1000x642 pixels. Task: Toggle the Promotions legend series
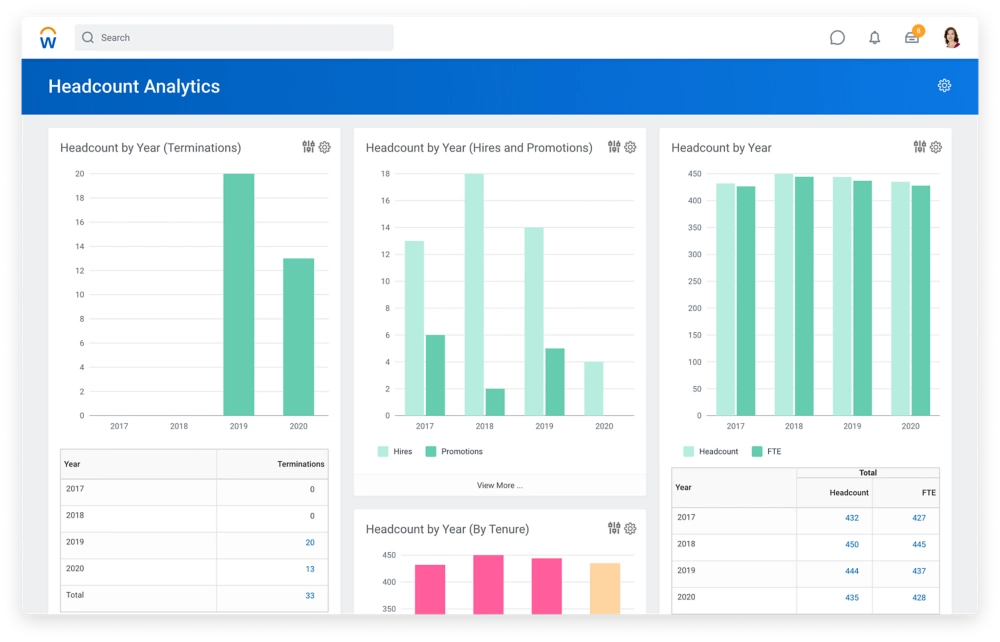pos(454,452)
